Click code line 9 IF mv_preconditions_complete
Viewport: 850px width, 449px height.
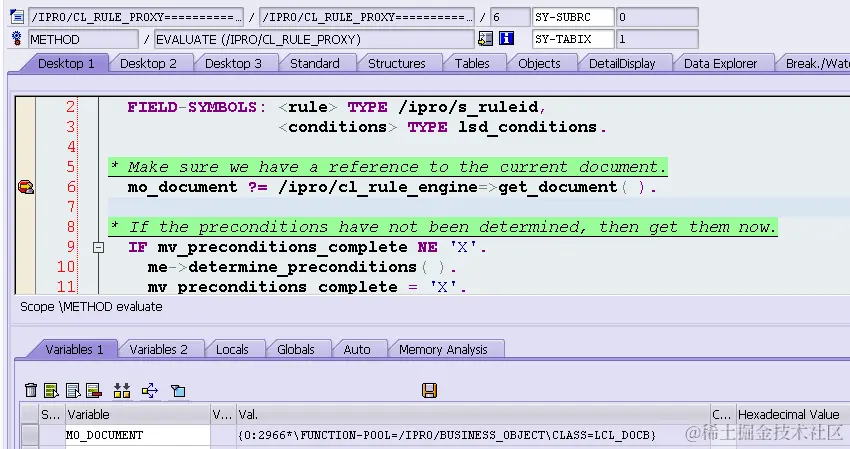[307, 247]
